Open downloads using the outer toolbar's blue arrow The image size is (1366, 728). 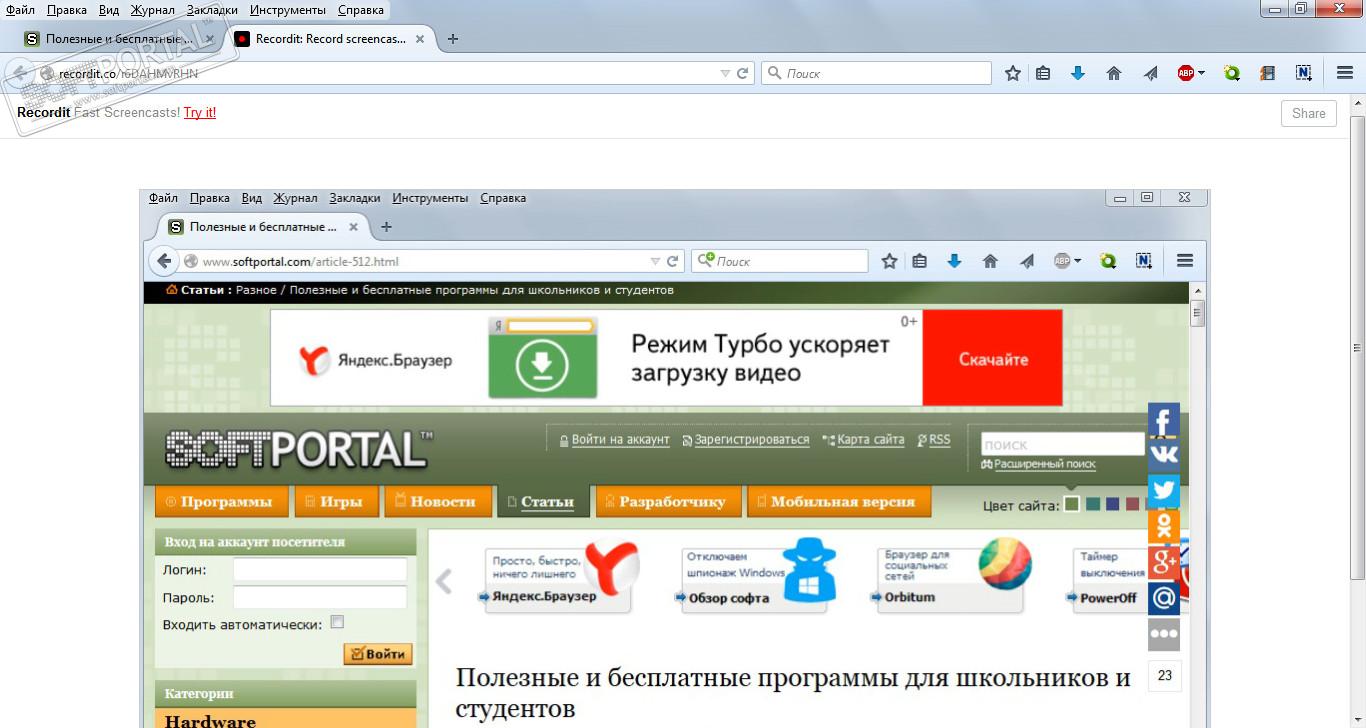pyautogui.click(x=1078, y=73)
